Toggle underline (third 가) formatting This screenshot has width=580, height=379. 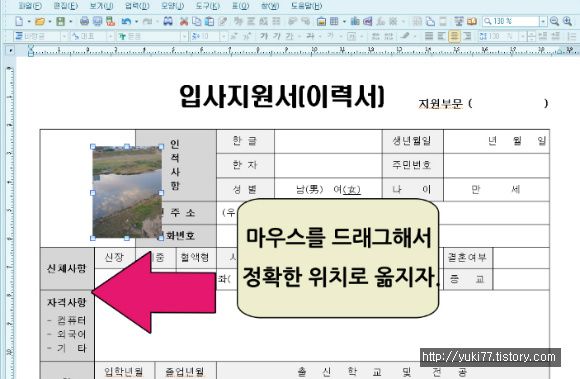pyautogui.click(x=289, y=36)
